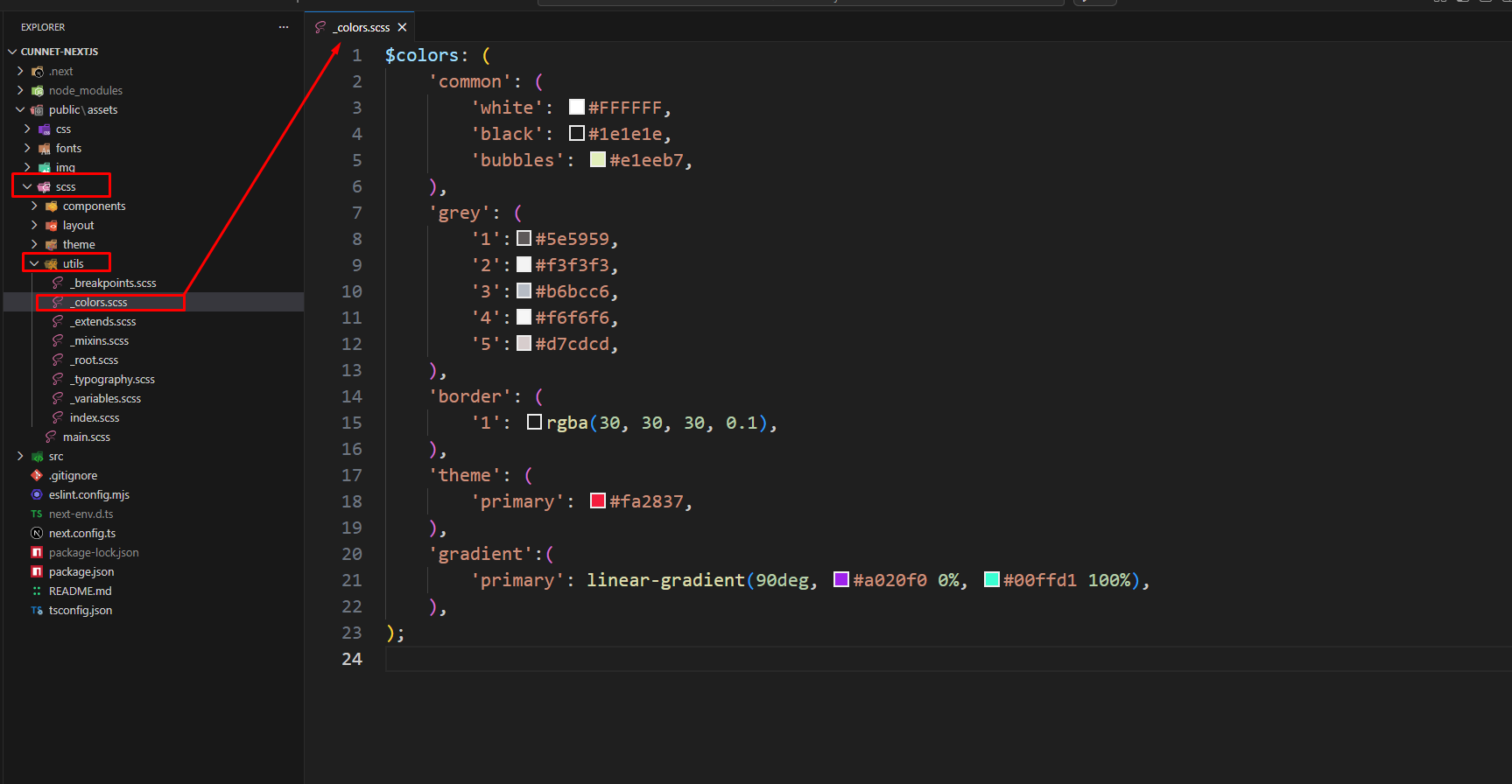The height and width of the screenshot is (784, 1512).
Task: Click the package.json npm icon
Action: click(x=37, y=571)
